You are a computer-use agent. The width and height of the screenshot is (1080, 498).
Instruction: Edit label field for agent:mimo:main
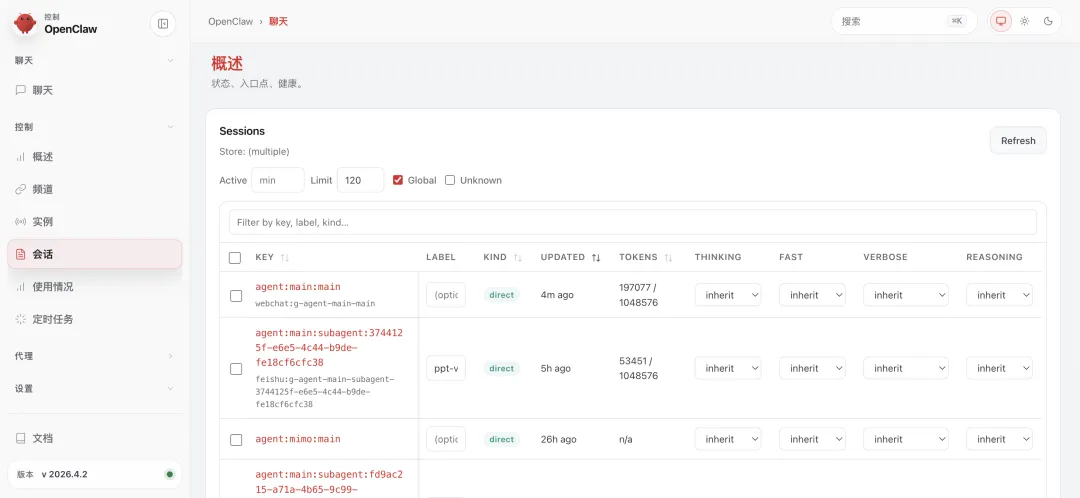click(446, 439)
